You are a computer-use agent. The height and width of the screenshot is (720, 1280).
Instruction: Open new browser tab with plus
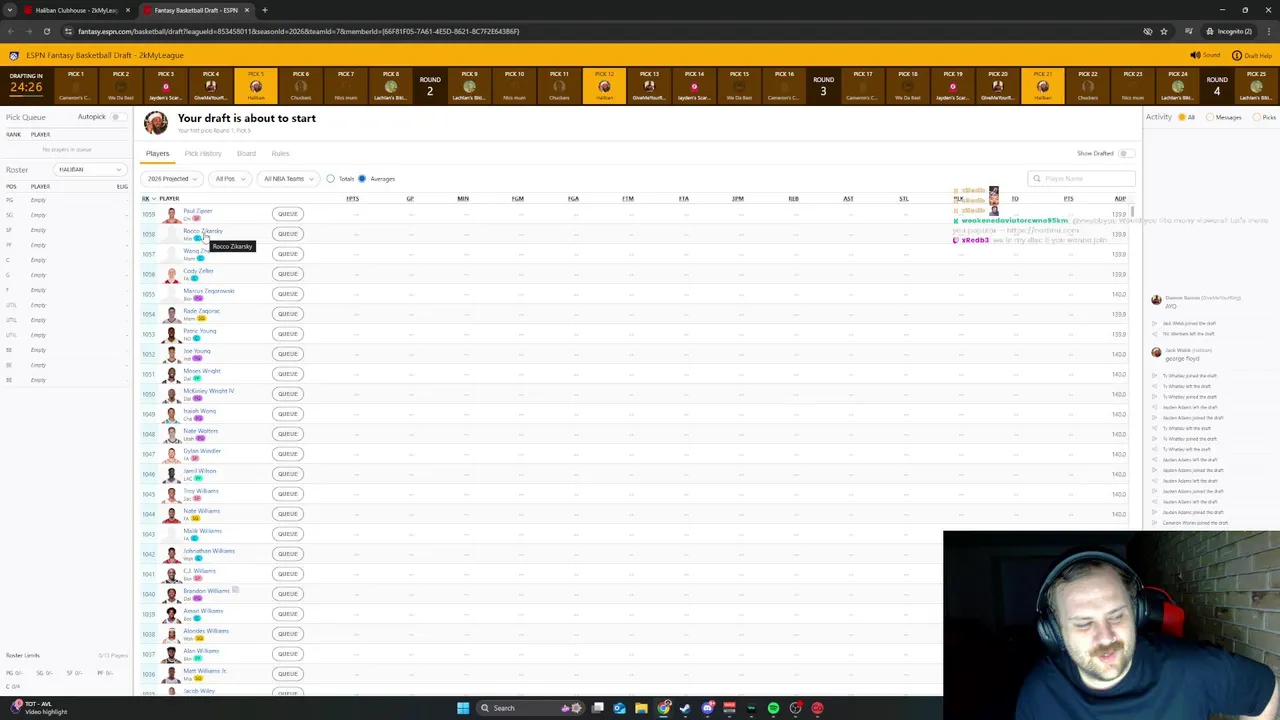click(264, 10)
